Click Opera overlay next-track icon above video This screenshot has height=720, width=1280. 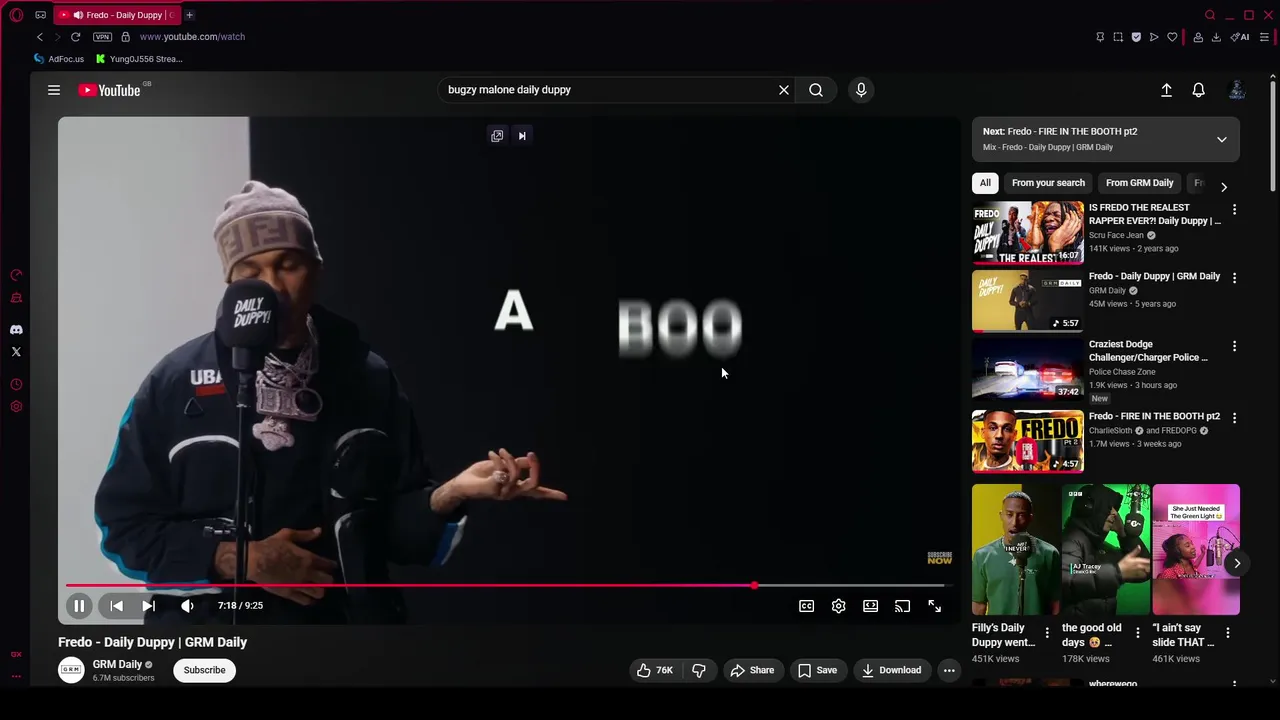[x=522, y=136]
